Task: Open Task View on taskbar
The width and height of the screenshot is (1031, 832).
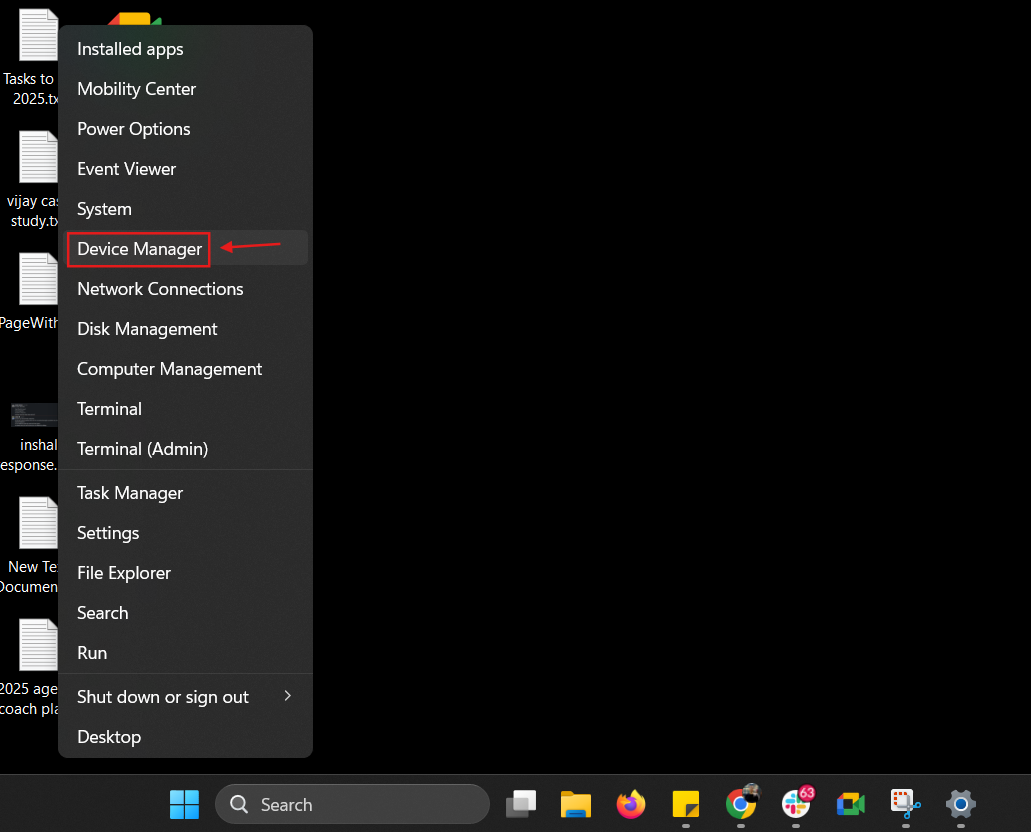Action: point(521,804)
